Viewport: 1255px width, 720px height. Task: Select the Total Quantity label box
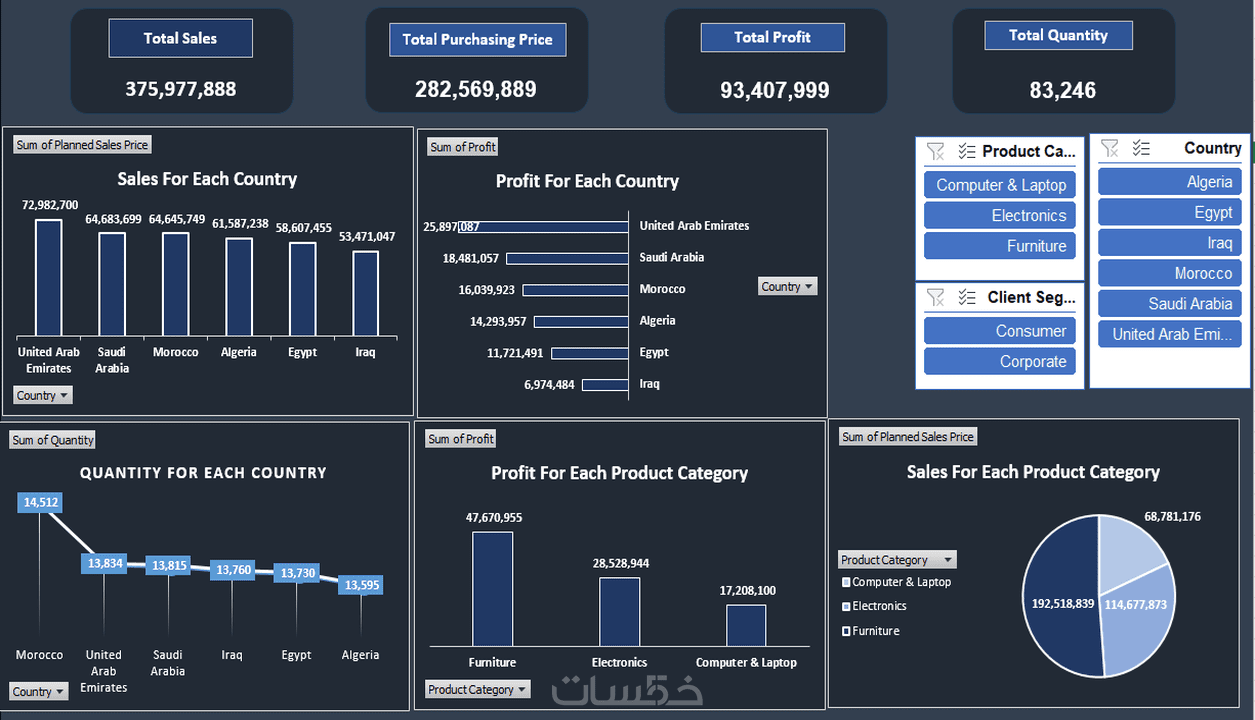(1058, 35)
